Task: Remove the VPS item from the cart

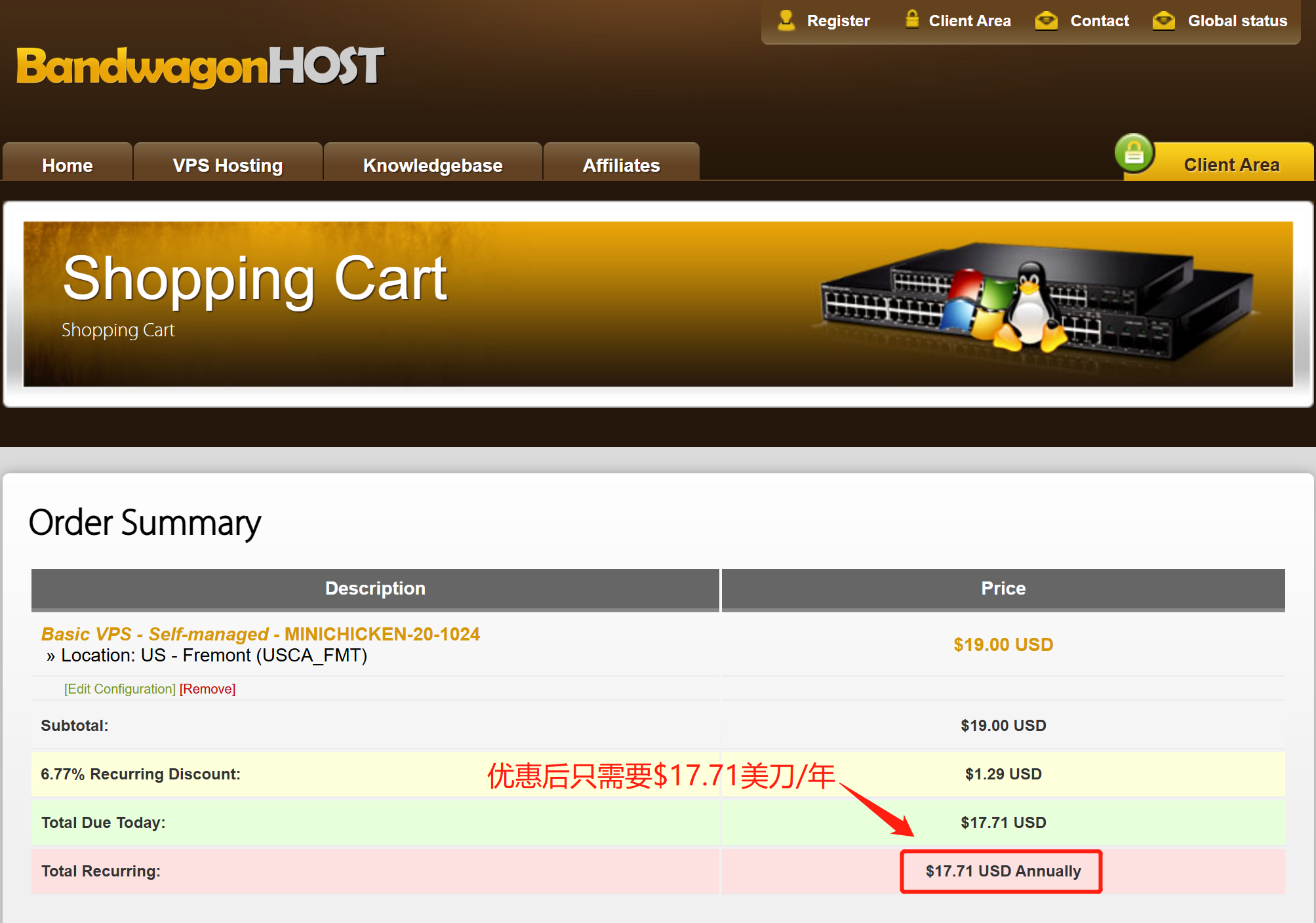Action: click(207, 689)
